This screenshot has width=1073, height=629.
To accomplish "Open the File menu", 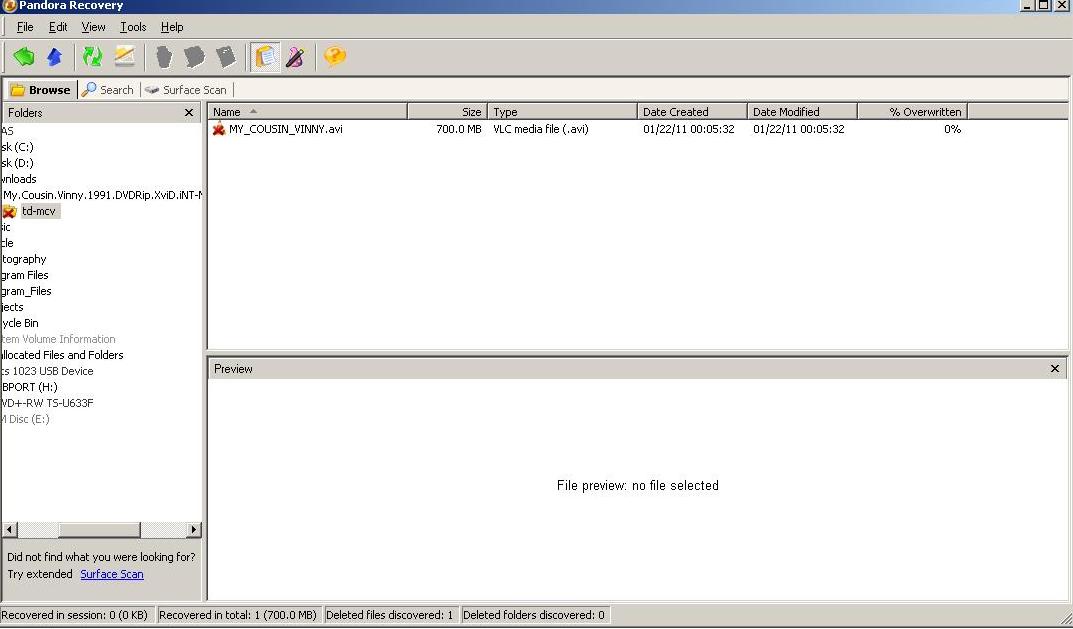I will coord(25,27).
